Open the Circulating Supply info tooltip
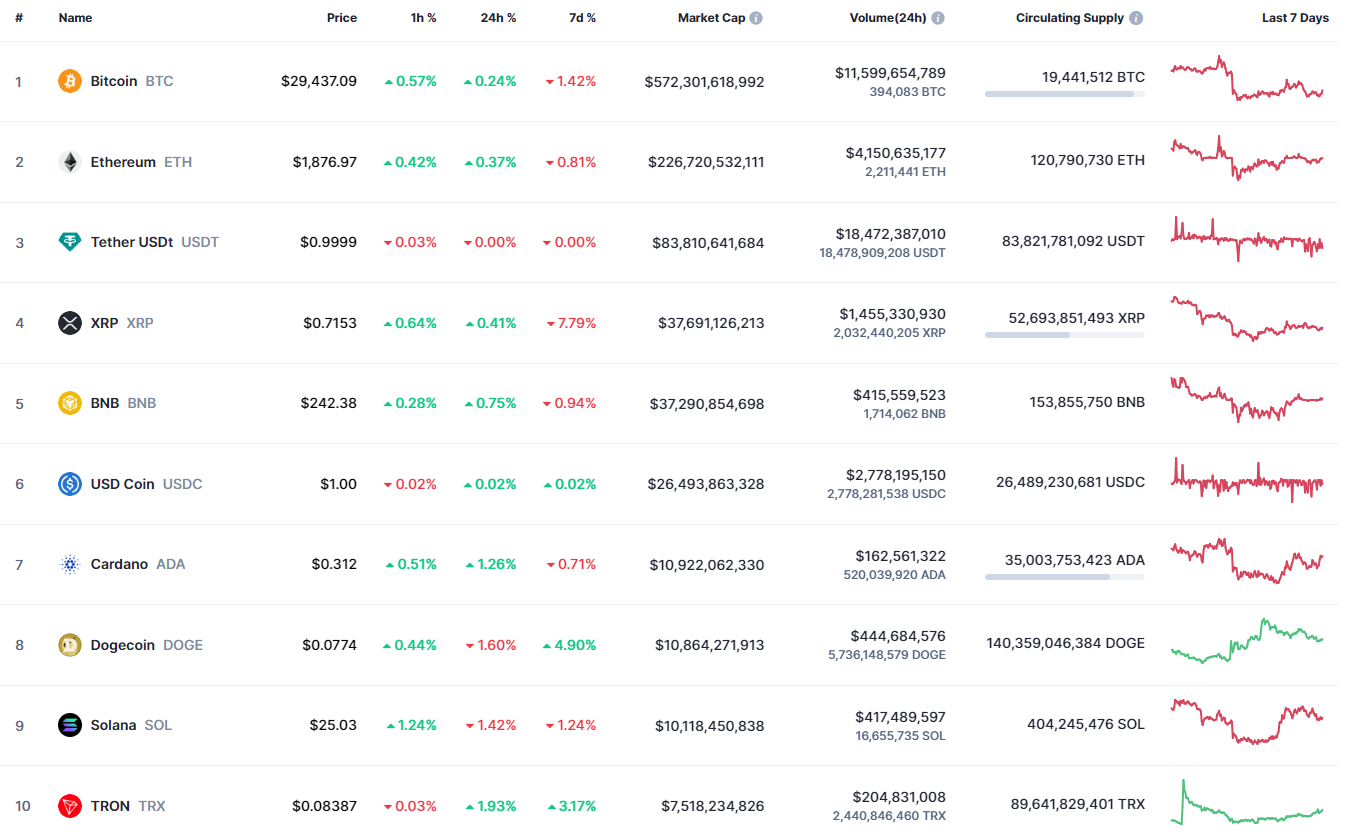The width and height of the screenshot is (1363, 838). [x=1135, y=17]
